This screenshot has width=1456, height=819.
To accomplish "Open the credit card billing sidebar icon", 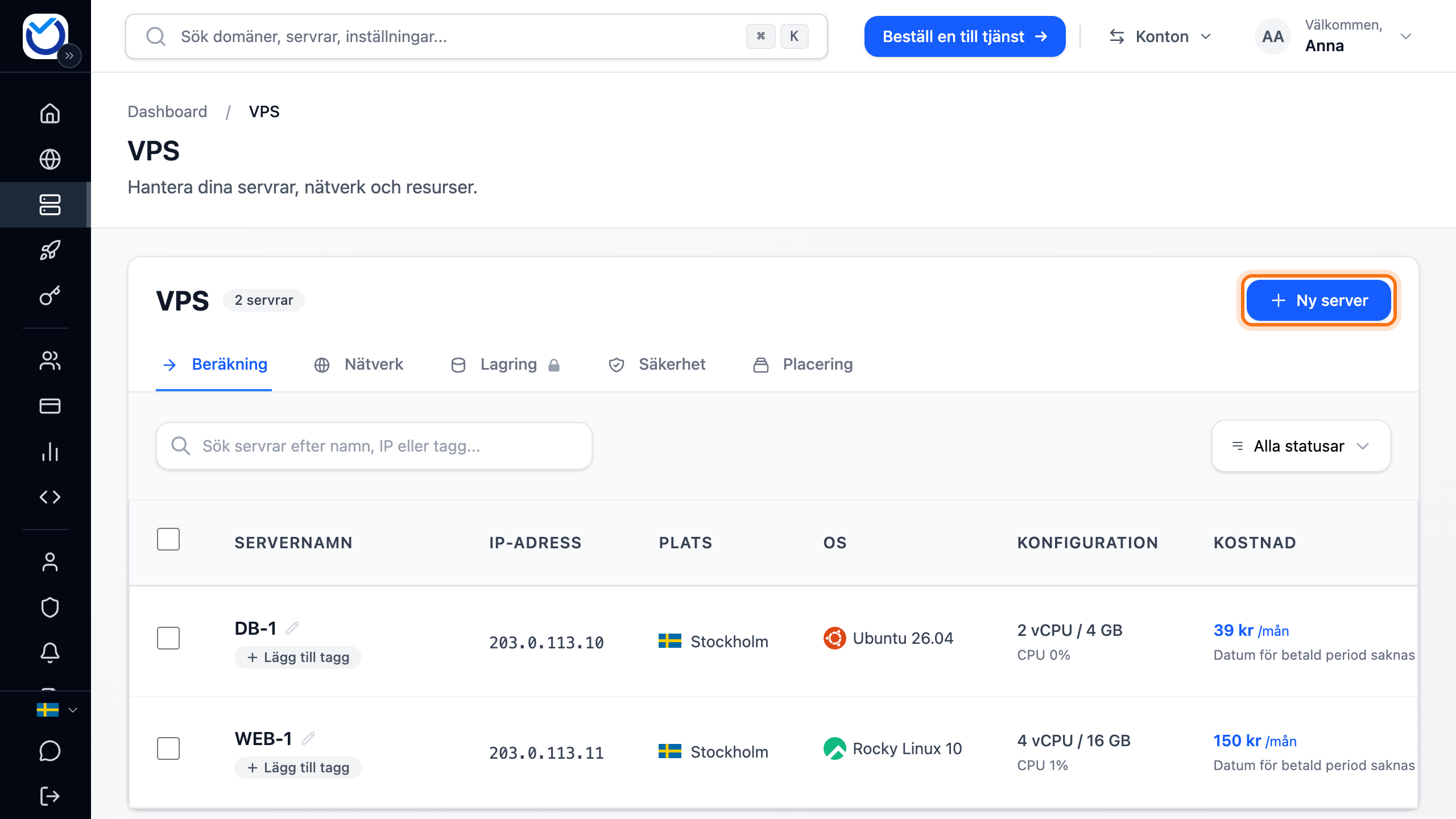I will click(x=50, y=406).
